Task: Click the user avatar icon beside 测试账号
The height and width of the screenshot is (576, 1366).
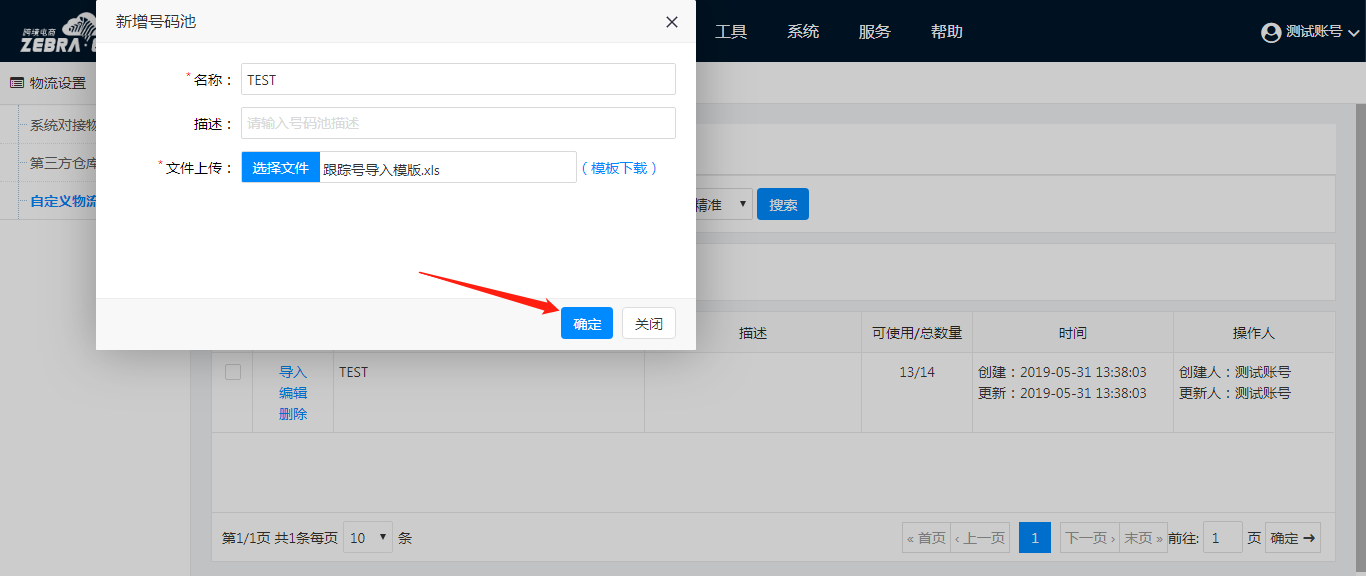Action: tap(1271, 32)
